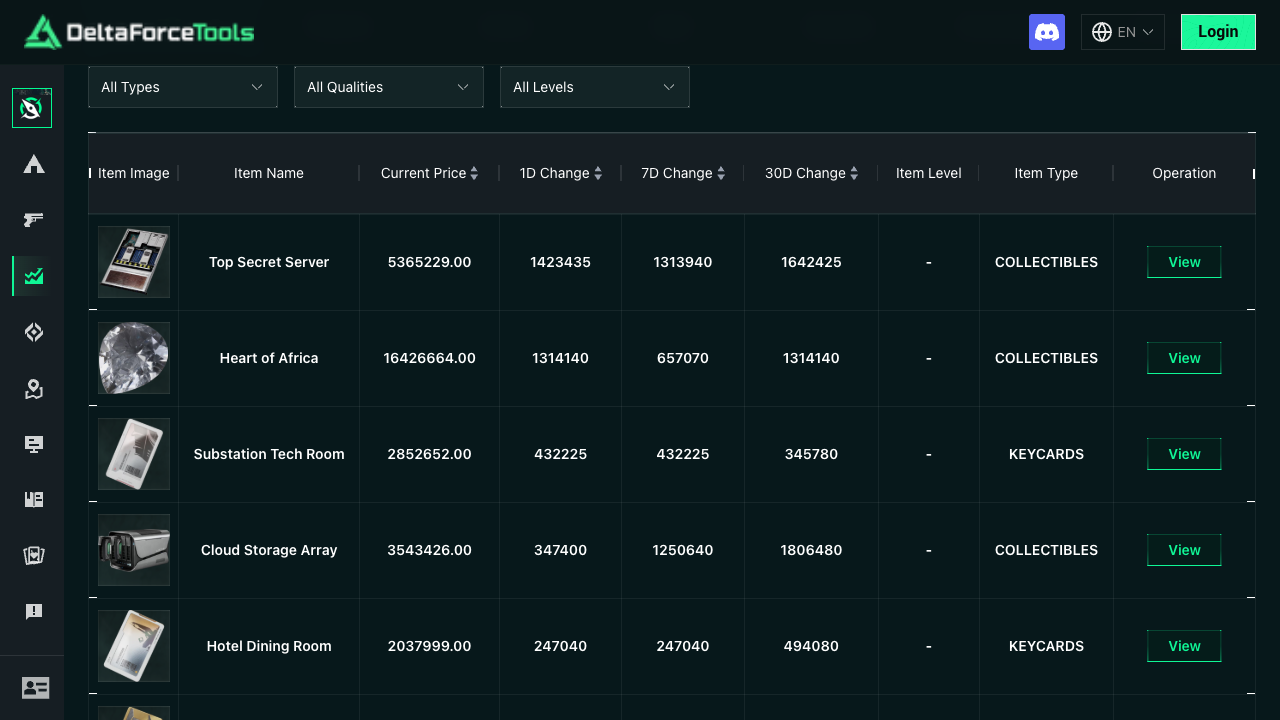The height and width of the screenshot is (720, 1280).
Task: Expand the All Qualities dropdown
Action: 389,87
